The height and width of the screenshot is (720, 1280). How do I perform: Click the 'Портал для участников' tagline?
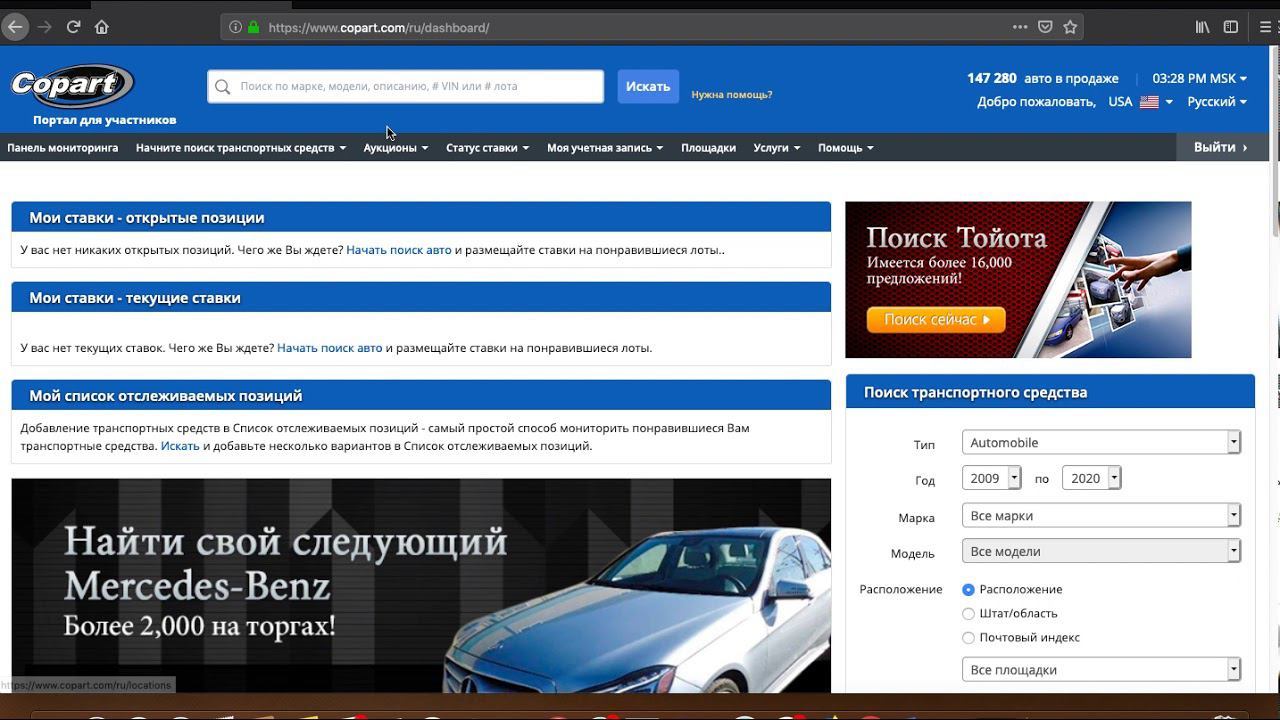pyautogui.click(x=105, y=120)
